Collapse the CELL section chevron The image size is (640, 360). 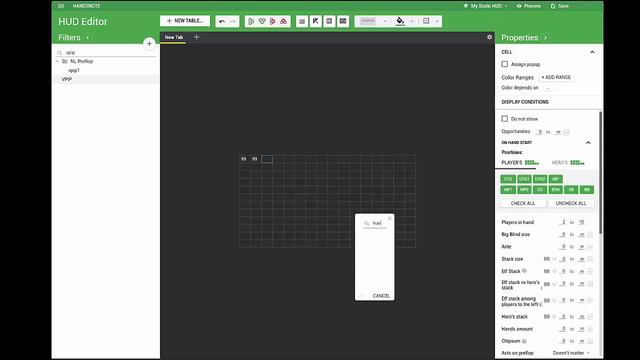[x=592, y=52]
